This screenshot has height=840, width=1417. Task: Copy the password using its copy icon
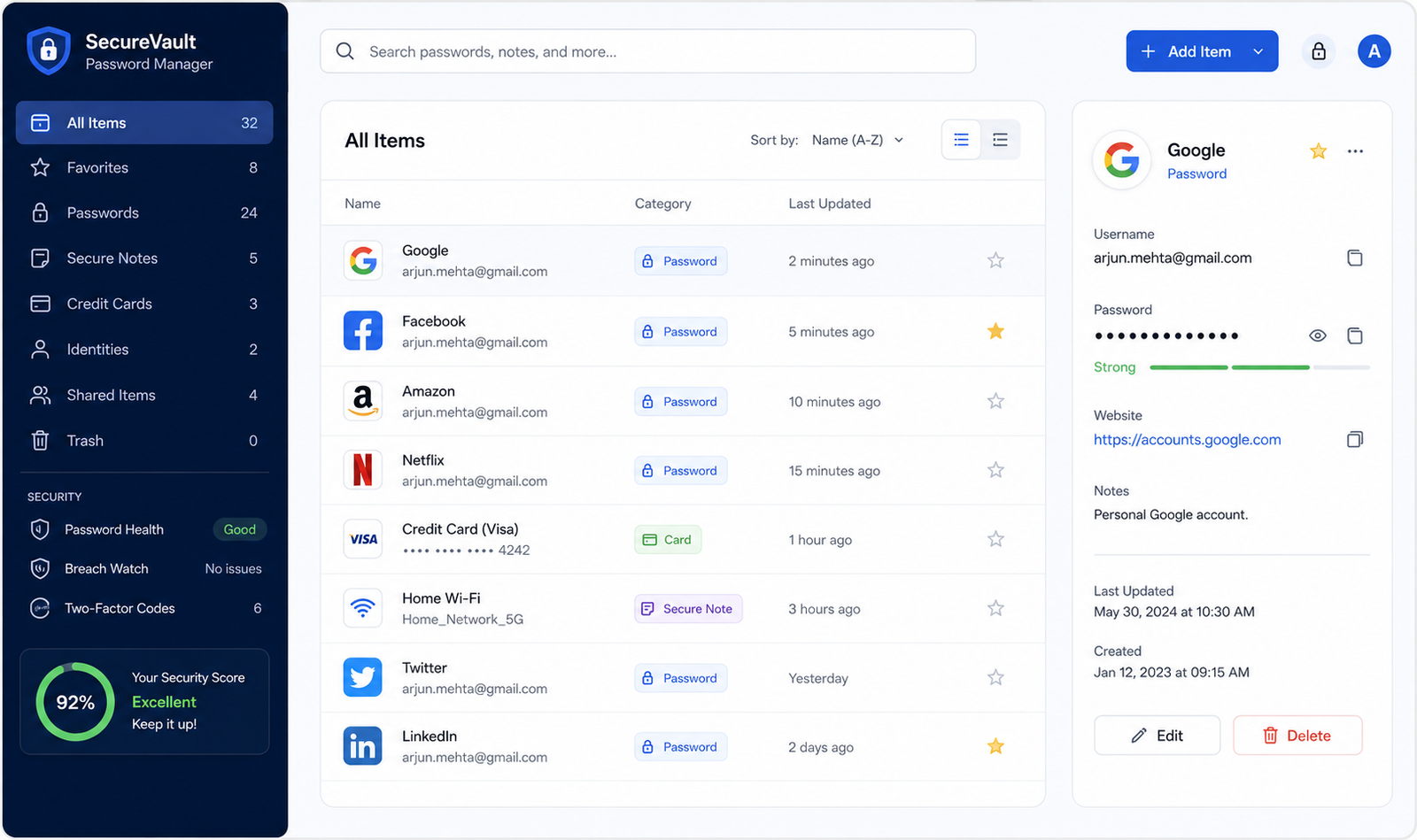[x=1354, y=335]
